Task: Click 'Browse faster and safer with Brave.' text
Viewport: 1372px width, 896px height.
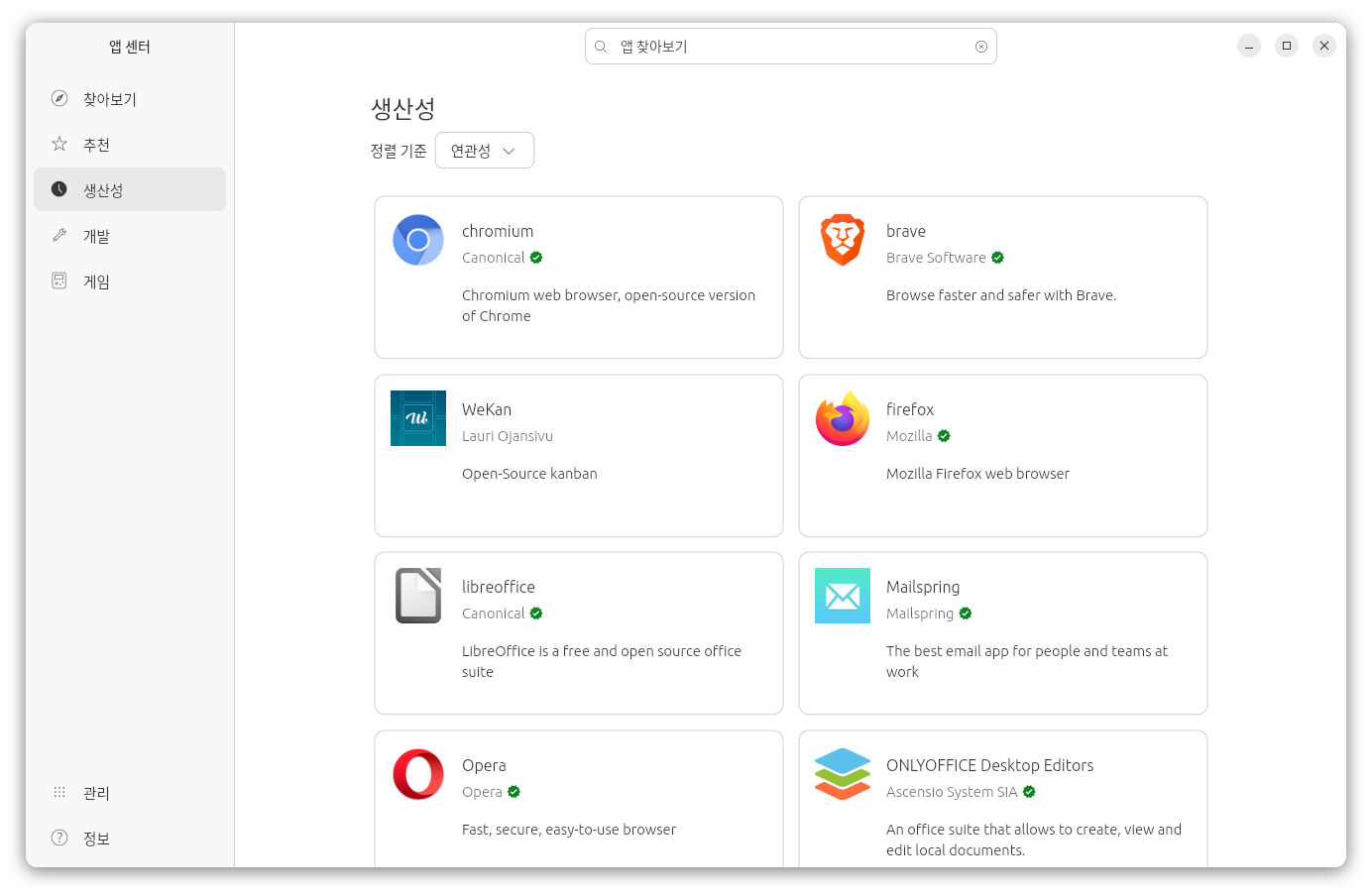Action: point(1001,295)
